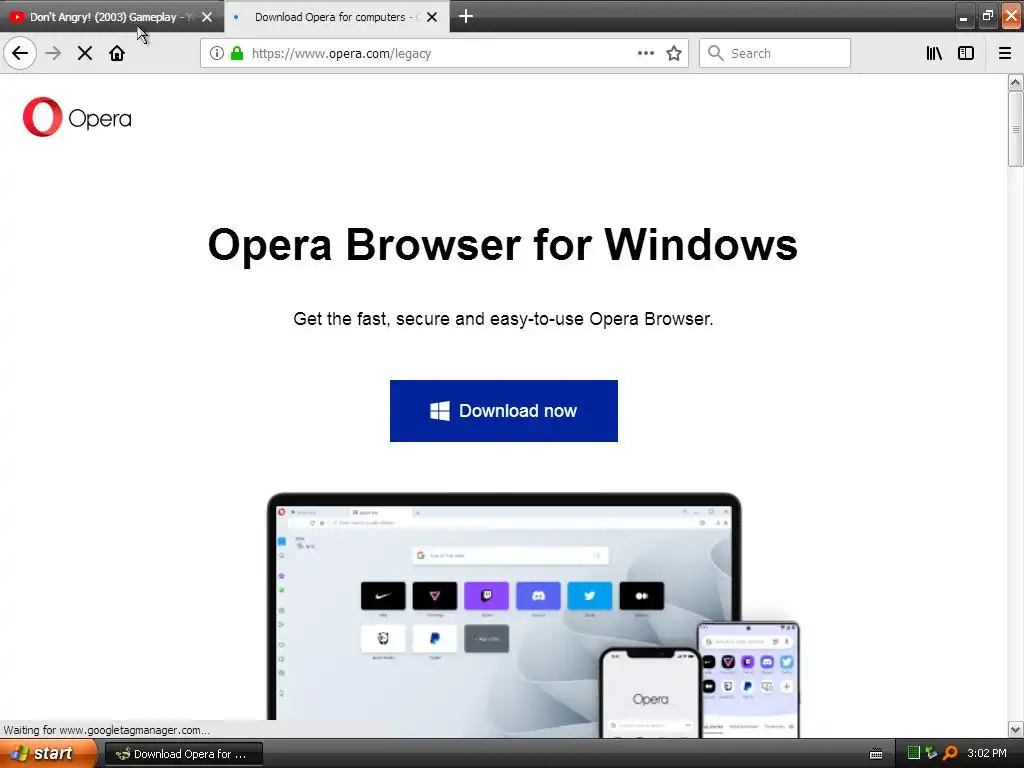This screenshot has width=1024, height=768.
Task: Open the home page via house icon
Action: click(x=117, y=53)
